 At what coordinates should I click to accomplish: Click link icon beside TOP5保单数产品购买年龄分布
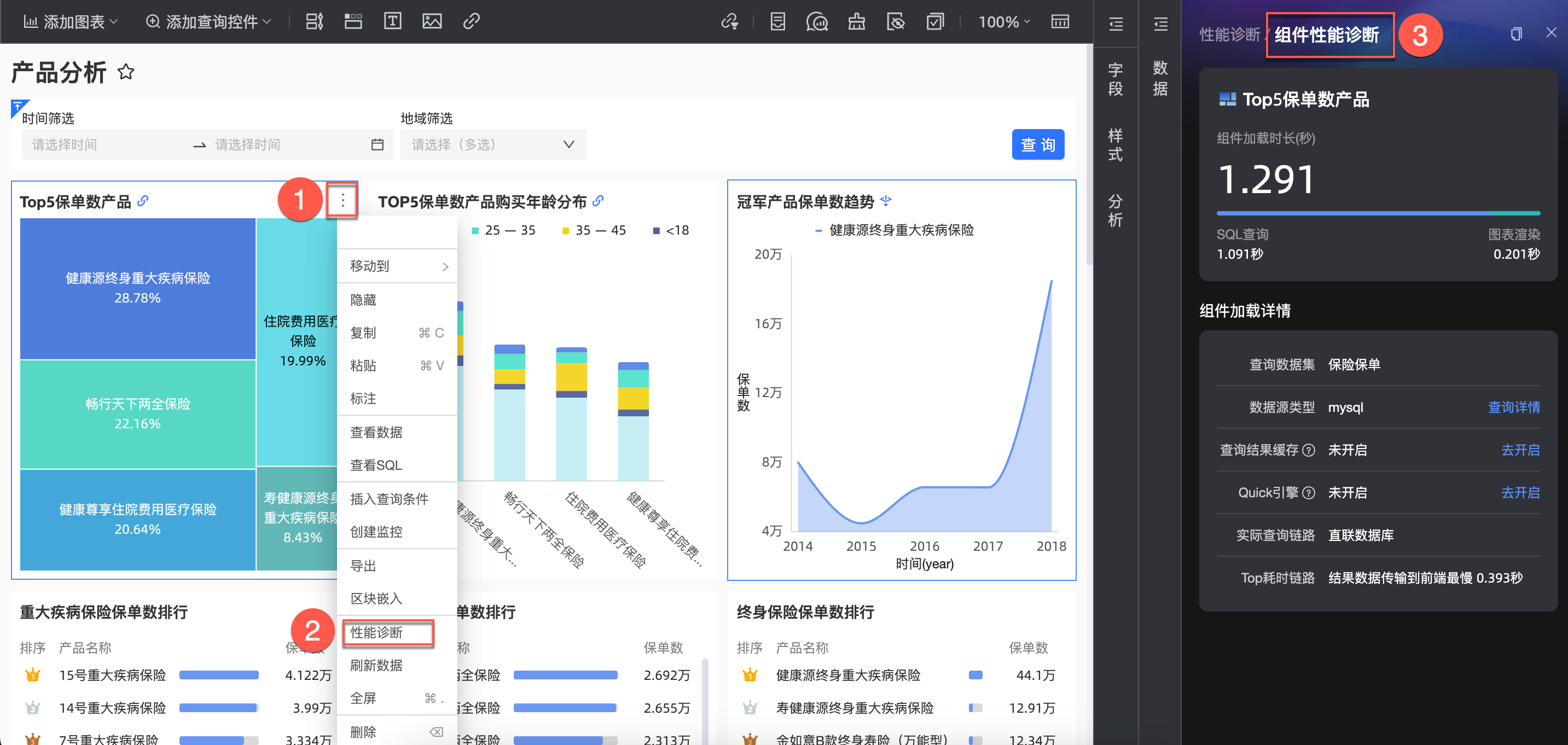pyautogui.click(x=599, y=201)
